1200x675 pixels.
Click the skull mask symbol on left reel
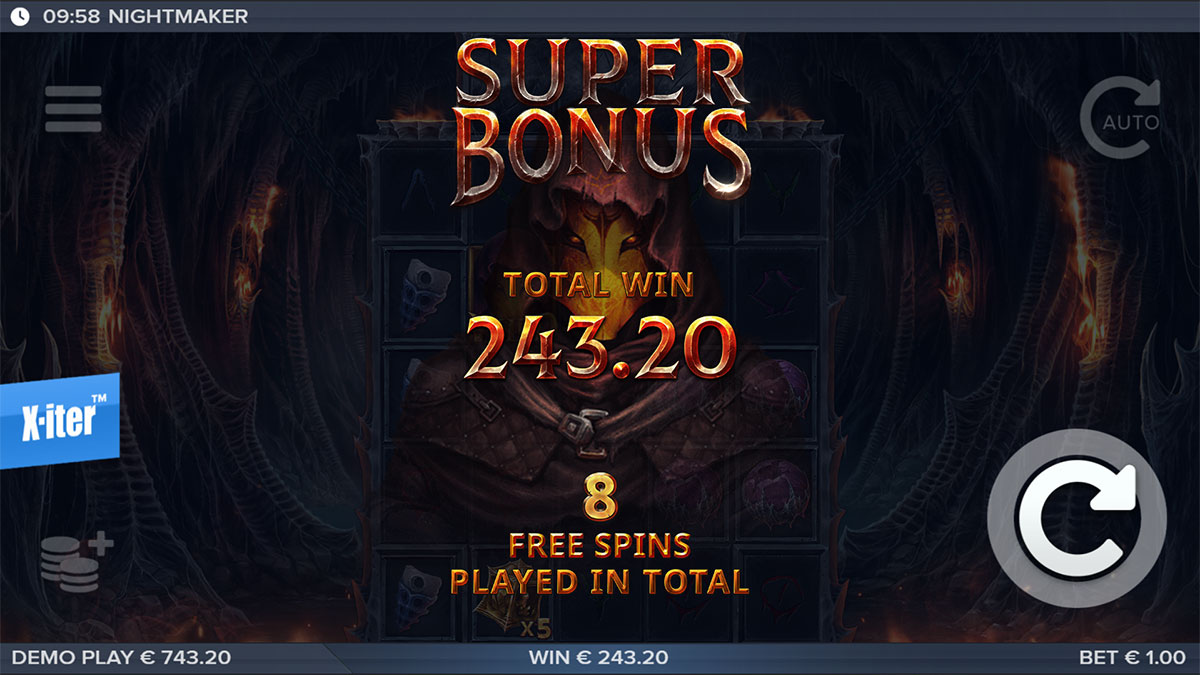coord(420,291)
